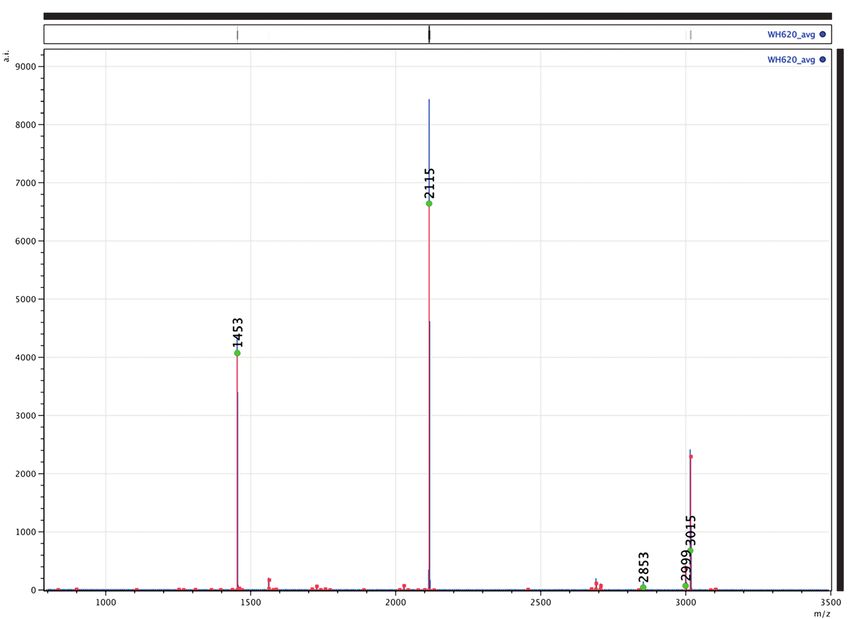Screen dimensions: 850x619
Task: Click the overview strip tick near 1453
Action: tap(237, 35)
